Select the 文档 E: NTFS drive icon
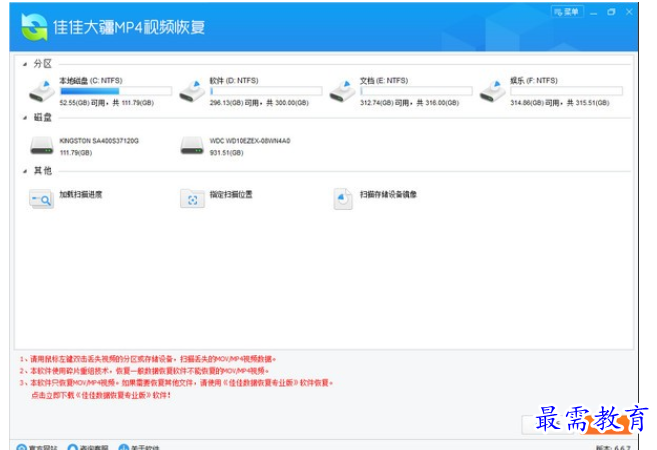 point(342,91)
